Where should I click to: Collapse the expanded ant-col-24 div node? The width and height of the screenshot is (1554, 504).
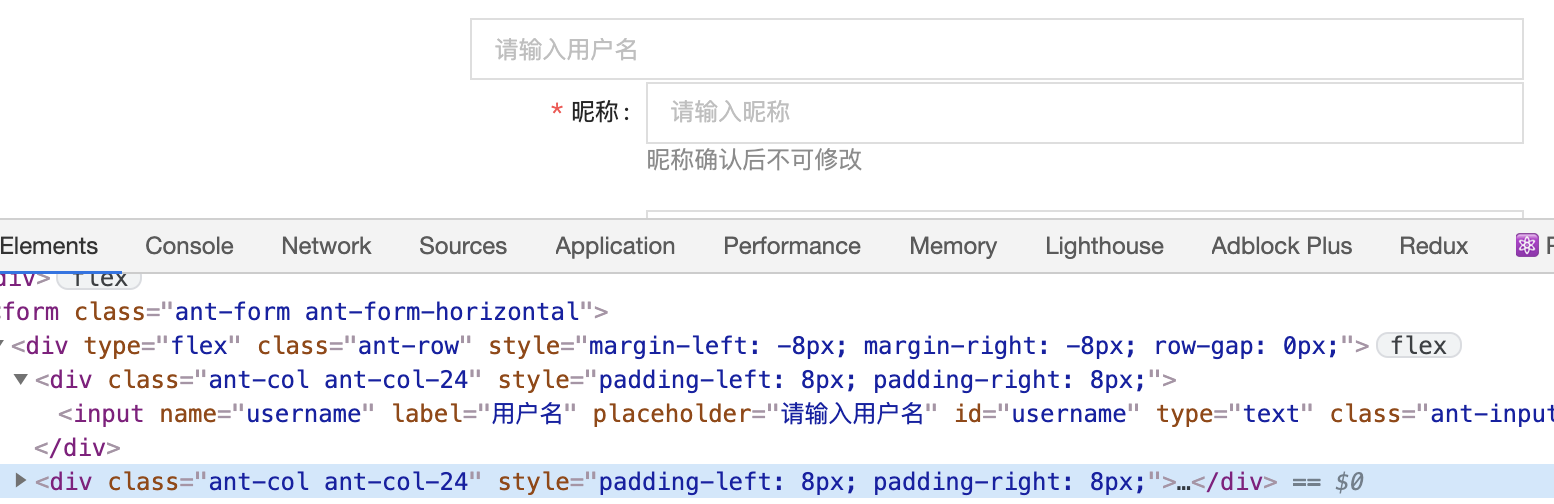click(21, 380)
